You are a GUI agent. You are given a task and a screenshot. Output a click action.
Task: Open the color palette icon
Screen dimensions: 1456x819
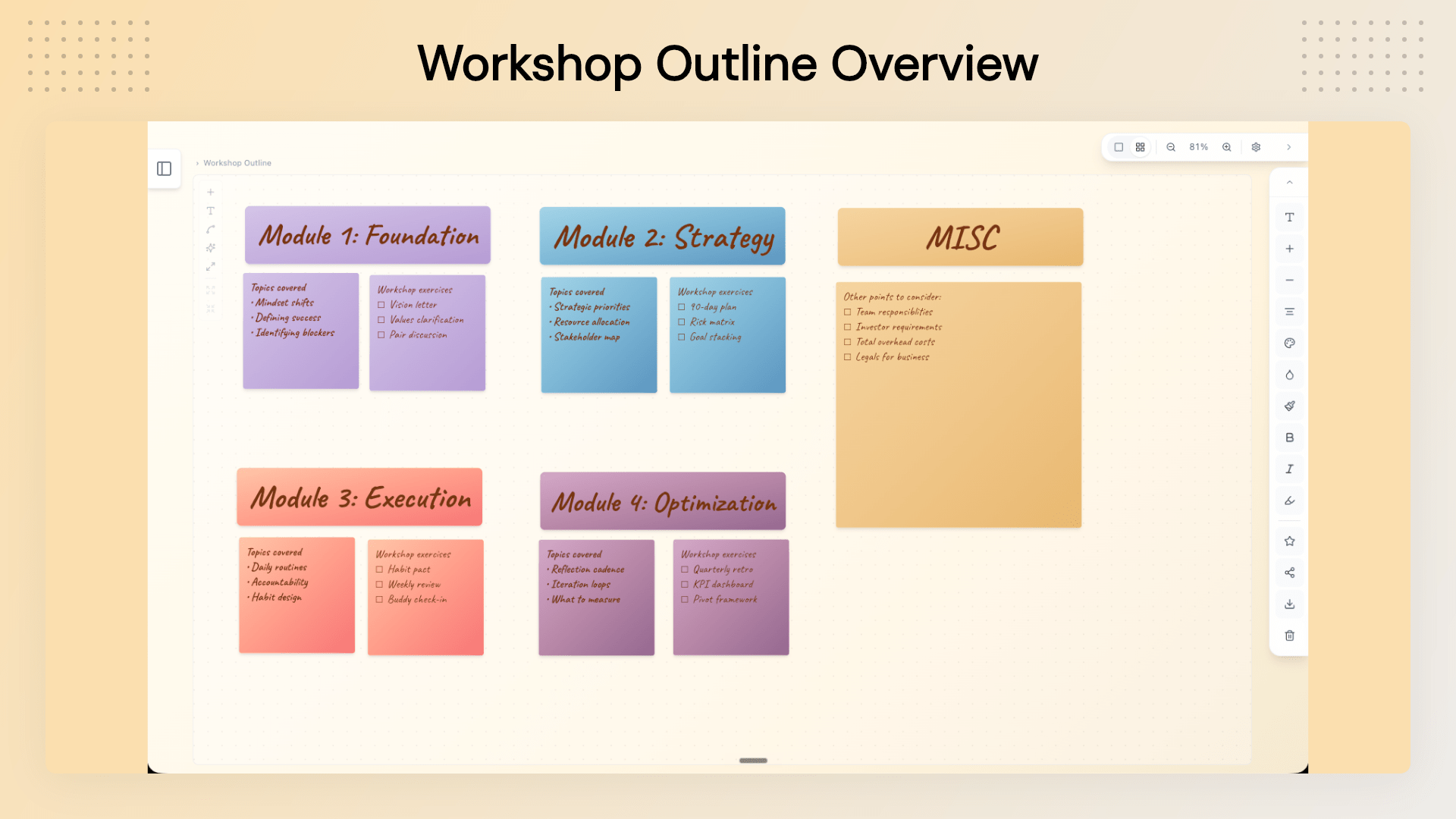tap(1289, 344)
